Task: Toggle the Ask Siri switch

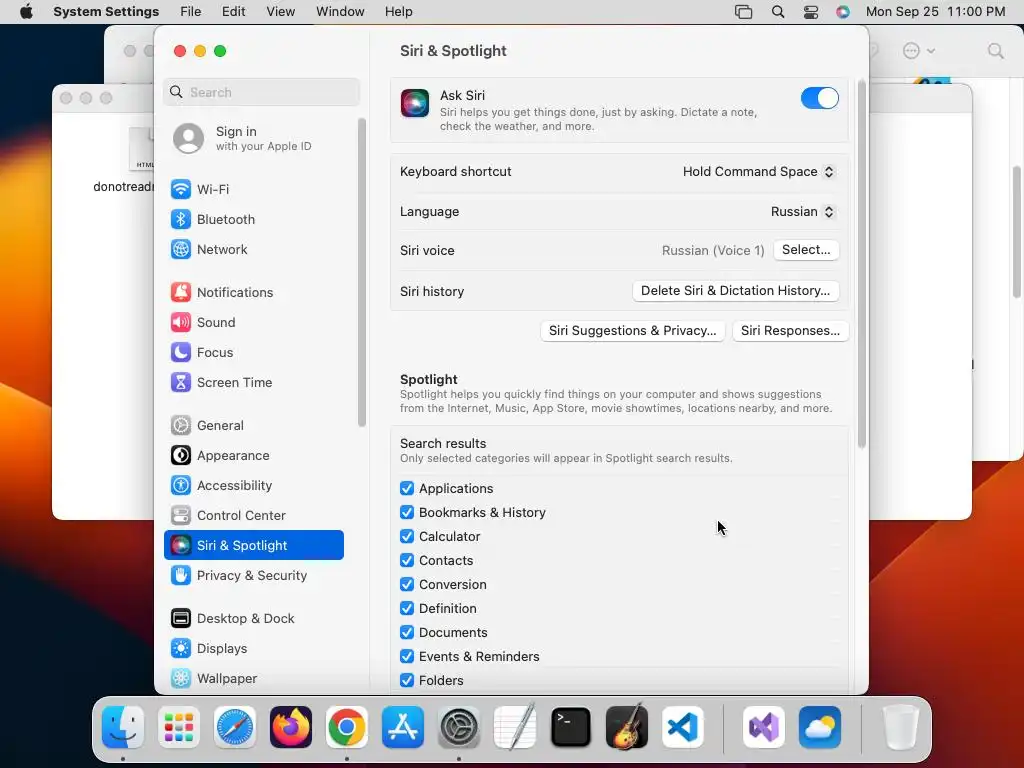Action: (x=820, y=98)
